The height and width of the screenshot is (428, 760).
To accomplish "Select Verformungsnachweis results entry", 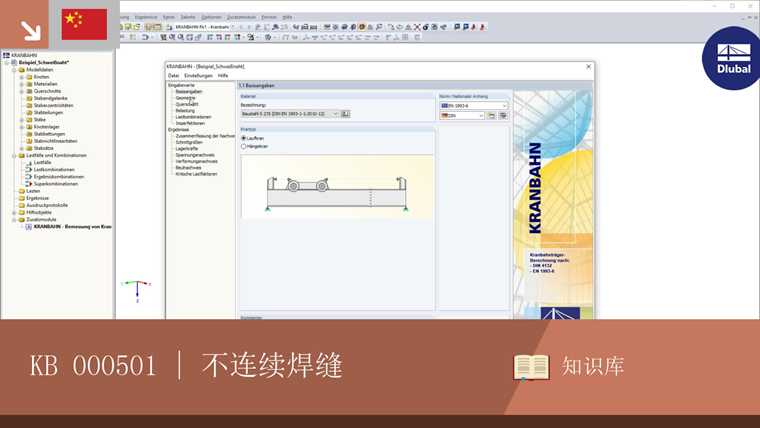I will click(196, 161).
